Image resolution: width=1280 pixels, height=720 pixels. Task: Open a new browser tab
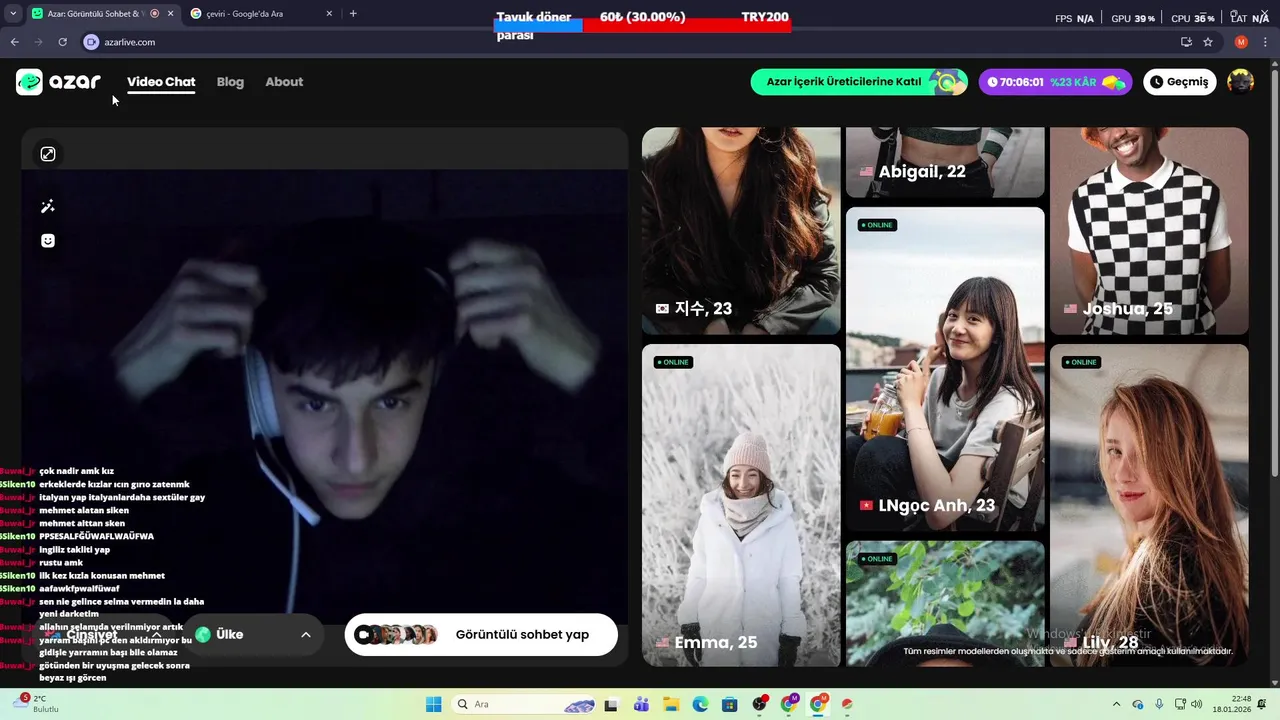(353, 14)
